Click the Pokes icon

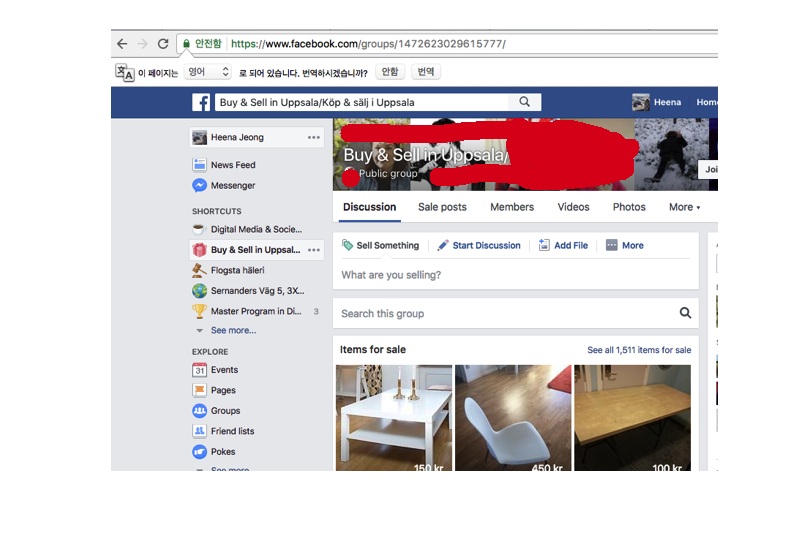click(x=199, y=451)
